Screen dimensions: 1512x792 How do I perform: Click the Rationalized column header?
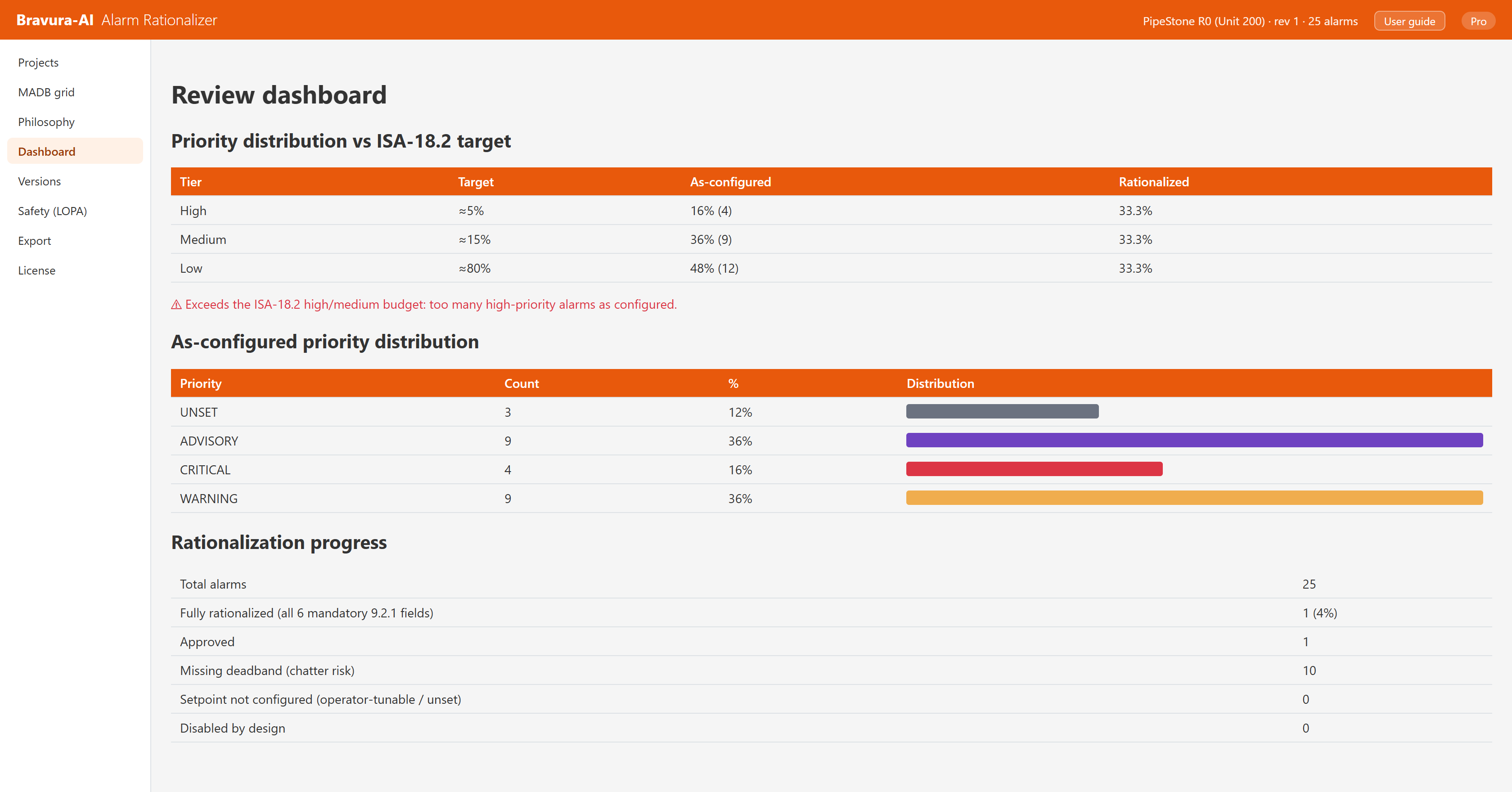[x=1153, y=182]
